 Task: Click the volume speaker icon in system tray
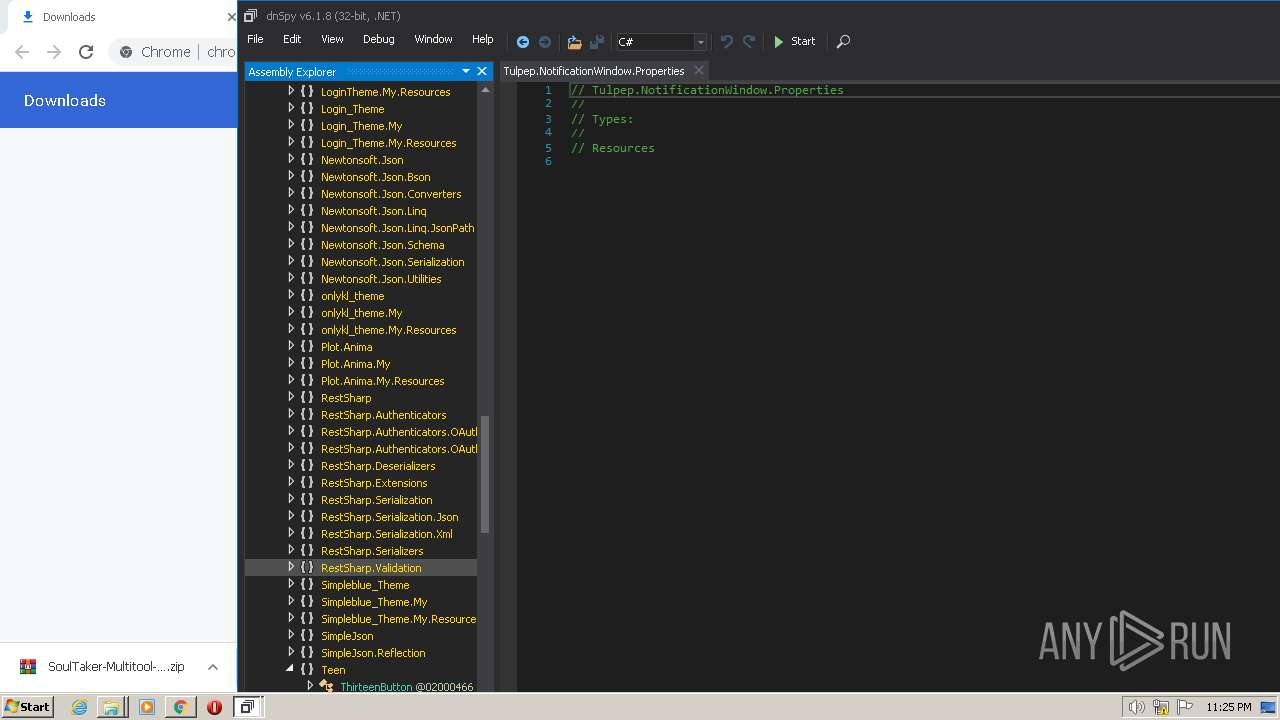point(1137,707)
